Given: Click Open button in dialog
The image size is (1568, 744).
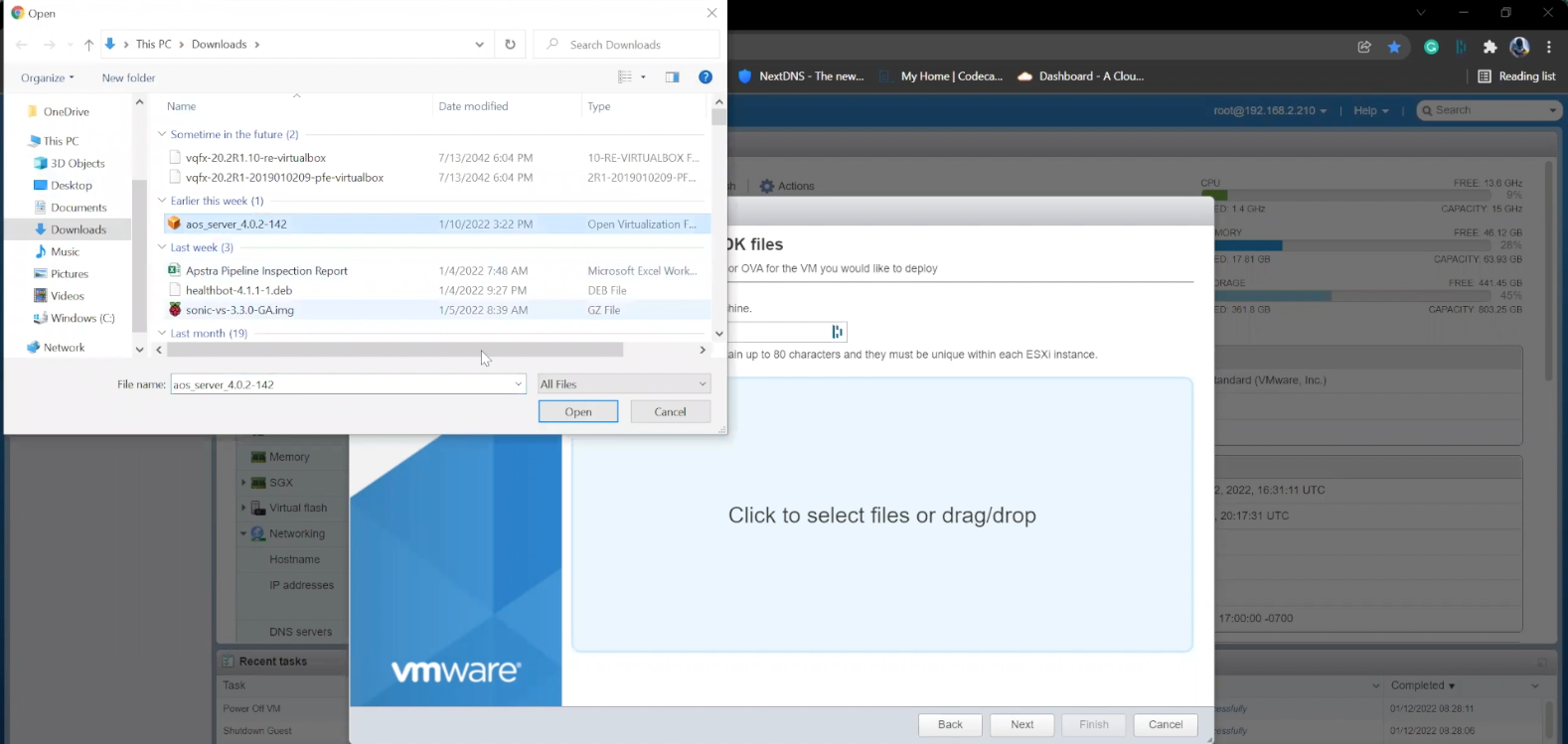Looking at the screenshot, I should (578, 411).
